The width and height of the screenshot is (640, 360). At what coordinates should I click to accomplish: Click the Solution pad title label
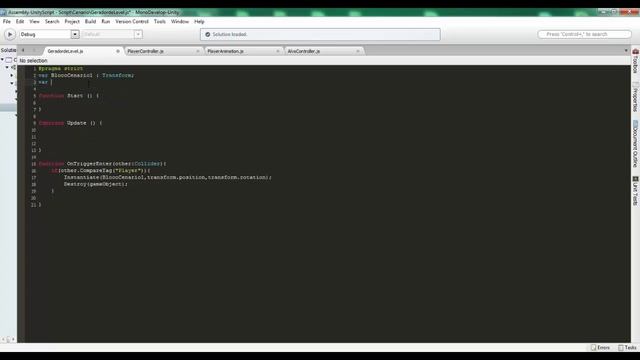tap(8, 50)
